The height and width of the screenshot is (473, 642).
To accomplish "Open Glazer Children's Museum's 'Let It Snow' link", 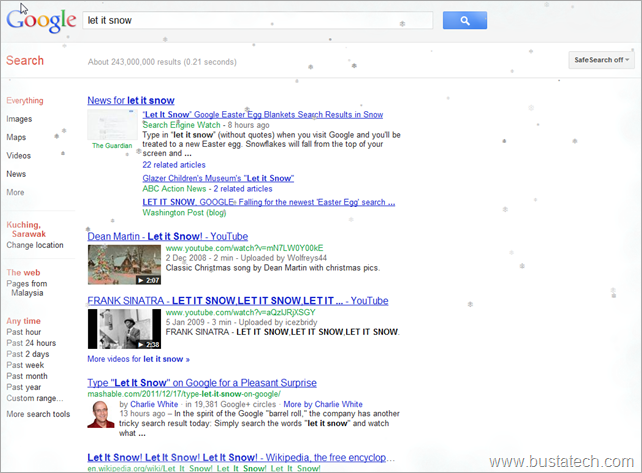I will tap(218, 178).
